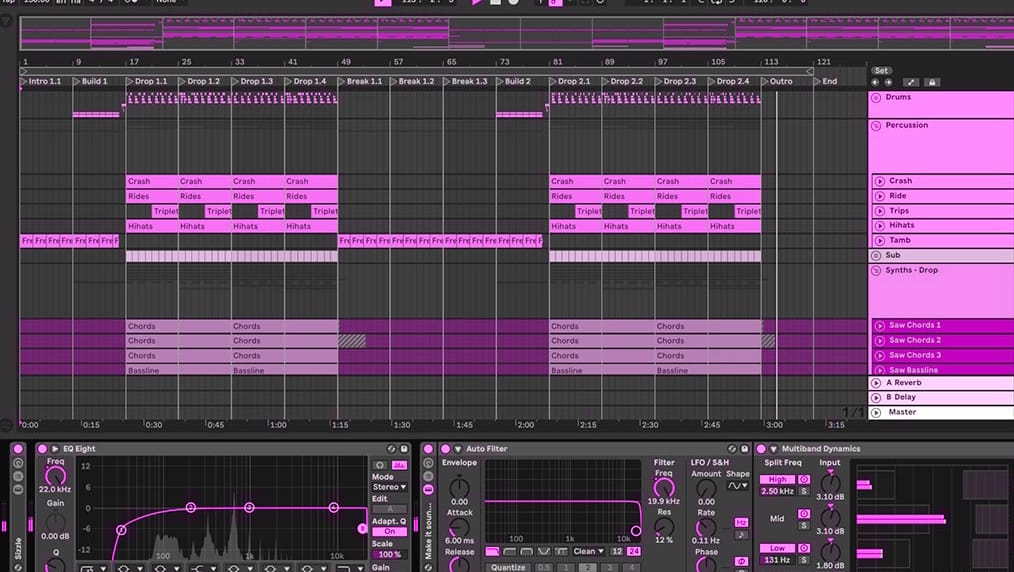Collapse the Drums group track
The image size is (1014, 572).
click(x=876, y=98)
